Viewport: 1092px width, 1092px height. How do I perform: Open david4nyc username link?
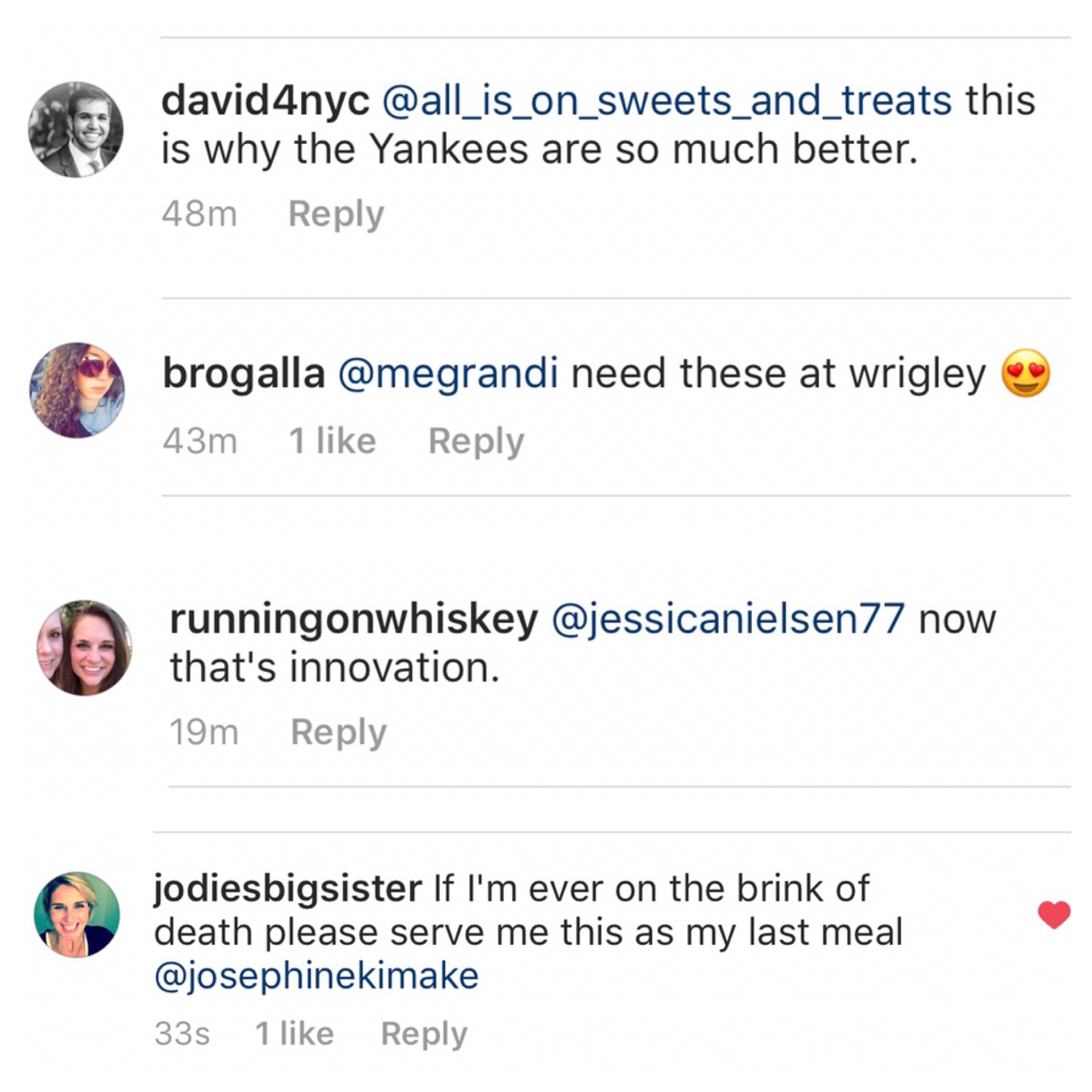click(x=265, y=101)
